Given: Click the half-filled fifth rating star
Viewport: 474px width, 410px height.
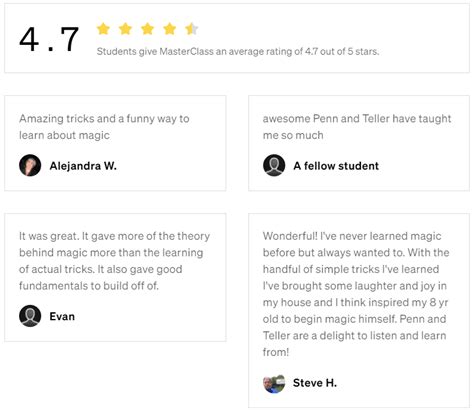Looking at the screenshot, I should (x=192, y=29).
